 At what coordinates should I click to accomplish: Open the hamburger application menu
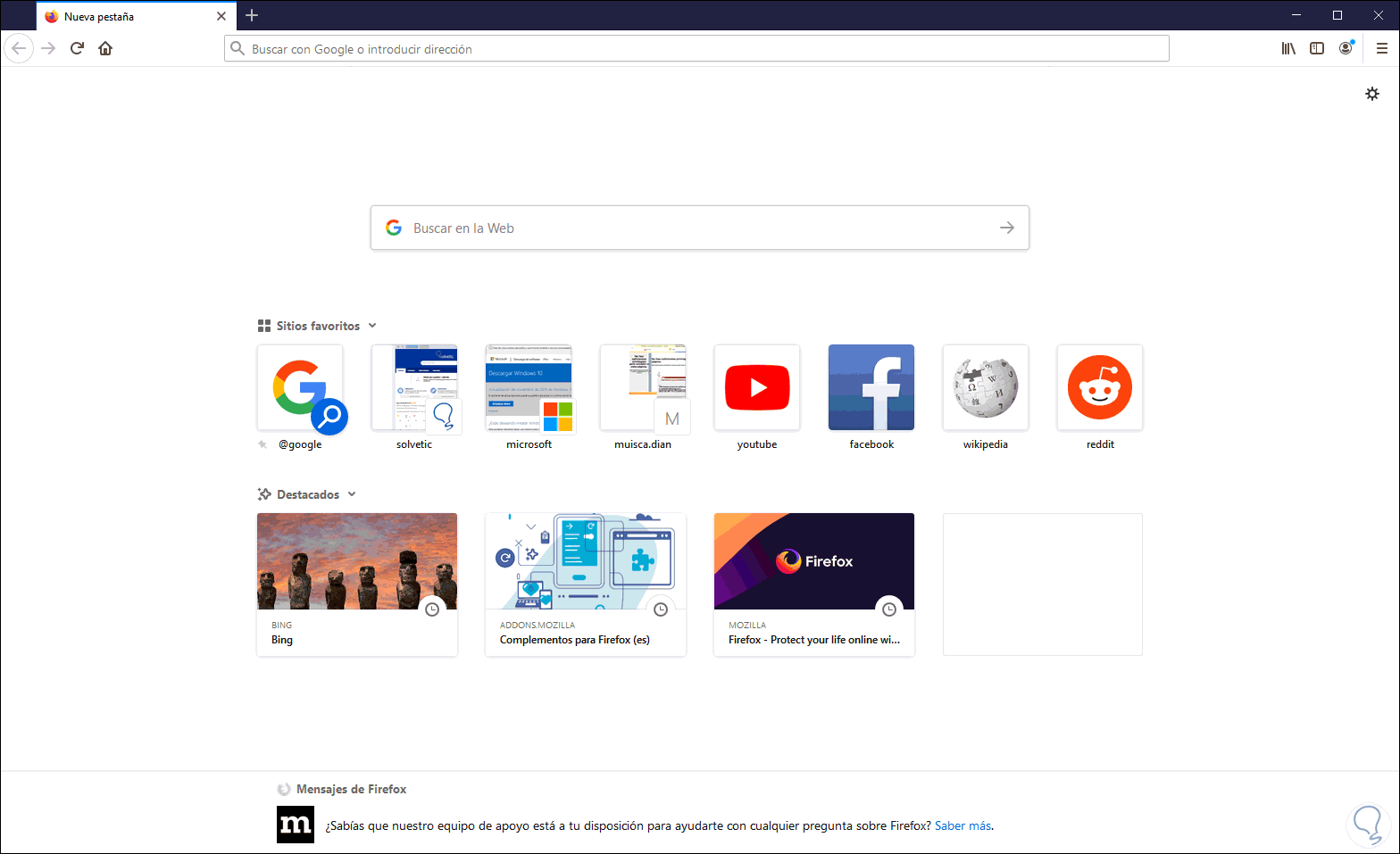1381,48
